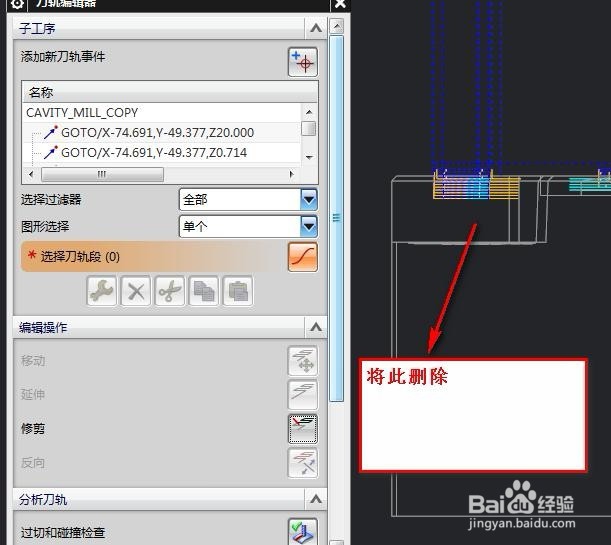Click the 名称 column header

[170, 92]
